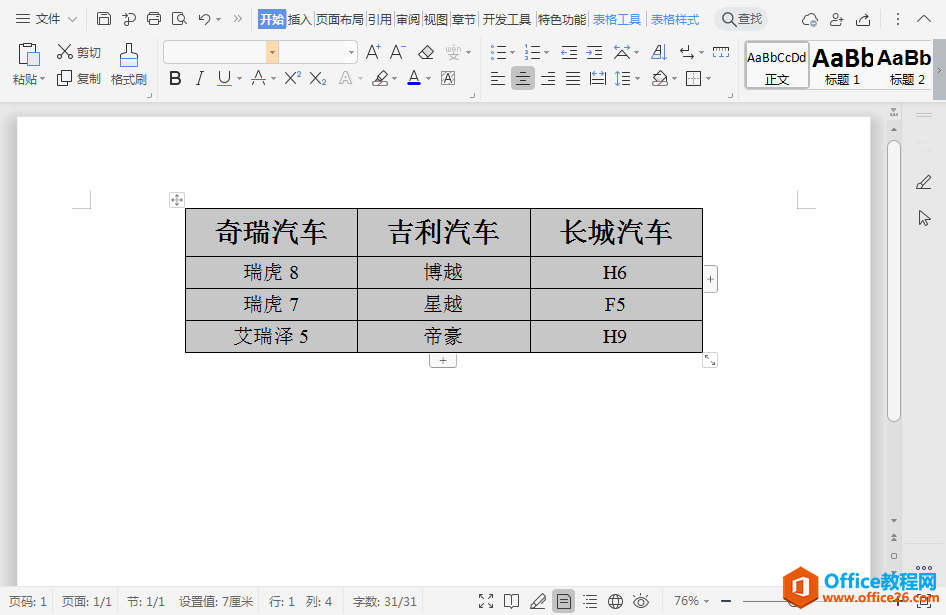946x615 pixels.
Task: Add table column with right-side plus button
Action: point(711,279)
